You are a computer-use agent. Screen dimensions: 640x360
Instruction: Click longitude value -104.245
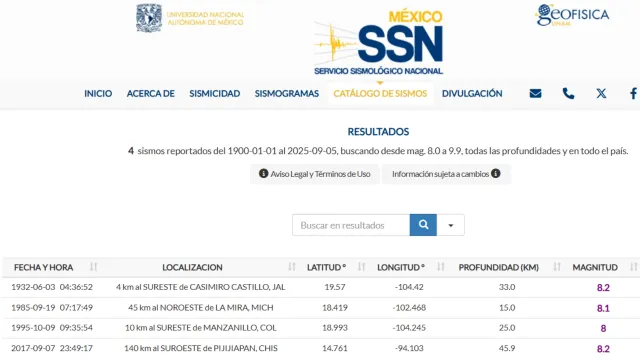[409, 328]
